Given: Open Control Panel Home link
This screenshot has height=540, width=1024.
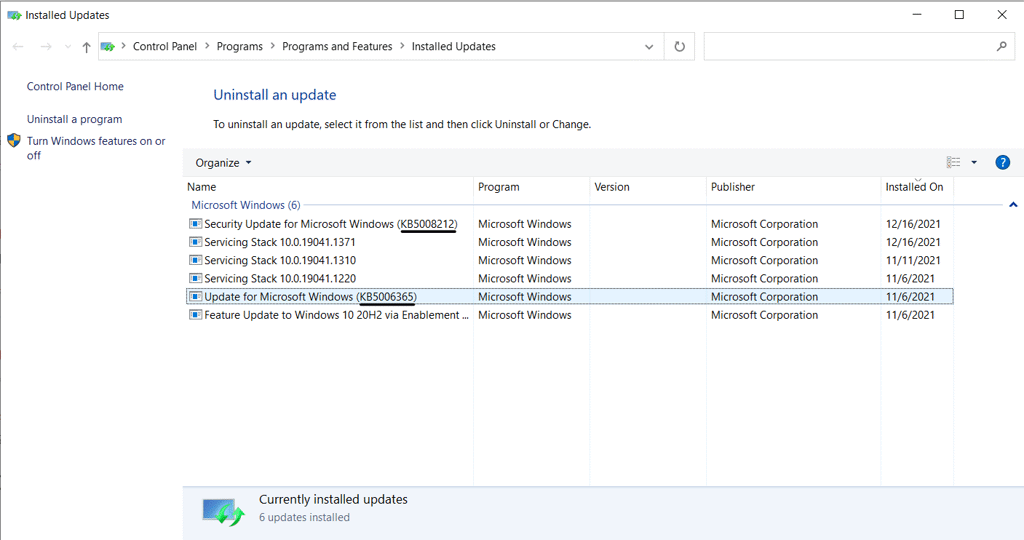Looking at the screenshot, I should coord(75,86).
